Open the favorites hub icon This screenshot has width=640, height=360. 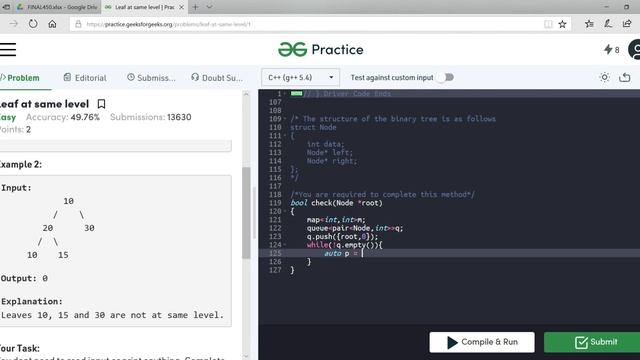point(589,24)
